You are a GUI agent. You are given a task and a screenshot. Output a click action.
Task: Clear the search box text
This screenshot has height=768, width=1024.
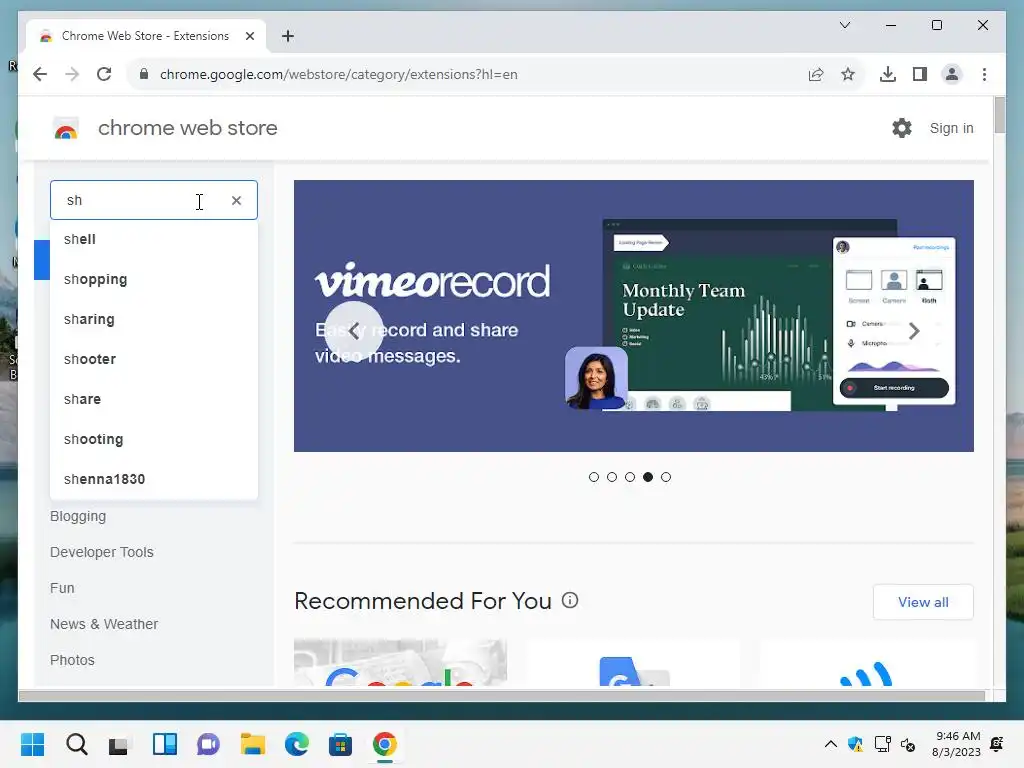point(236,200)
